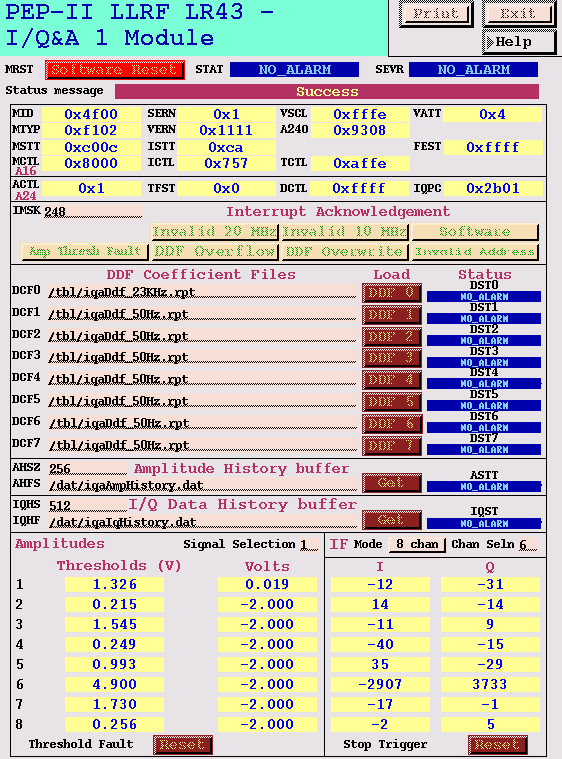Get the Amplitude History buffer
Image resolution: width=562 pixels, height=759 pixels.
[392, 483]
